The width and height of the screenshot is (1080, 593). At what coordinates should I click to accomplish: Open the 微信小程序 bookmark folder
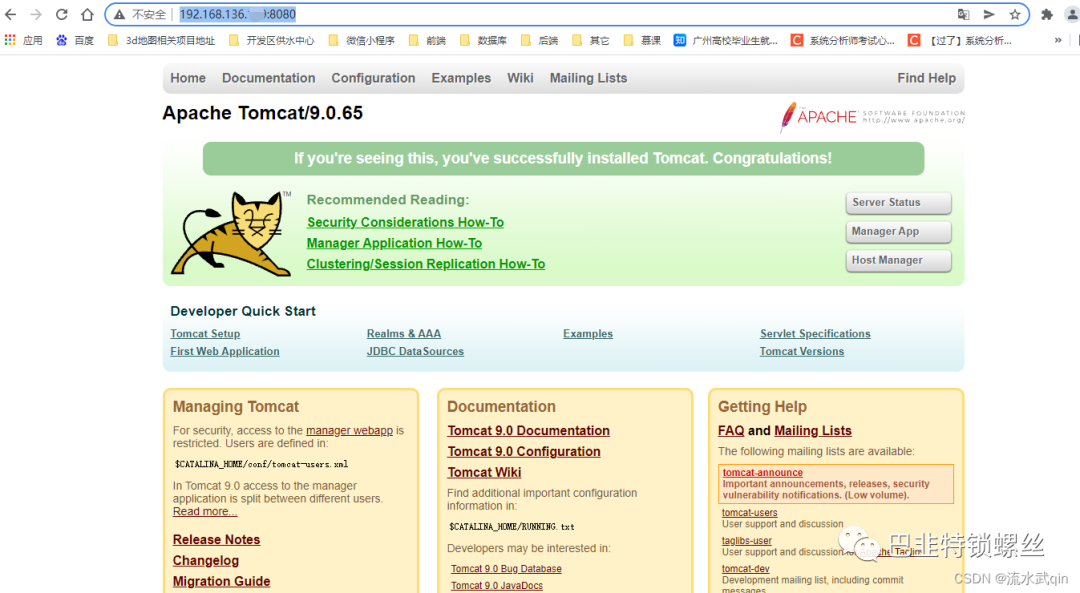(362, 41)
